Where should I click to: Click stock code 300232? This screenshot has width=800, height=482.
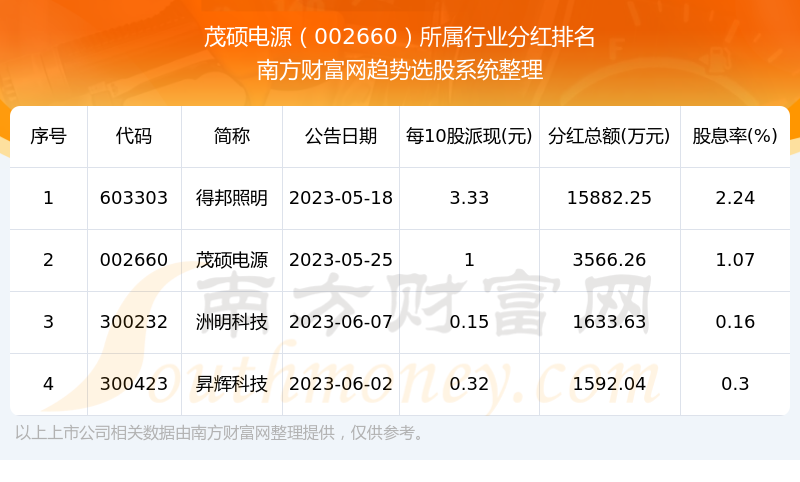pyautogui.click(x=134, y=322)
